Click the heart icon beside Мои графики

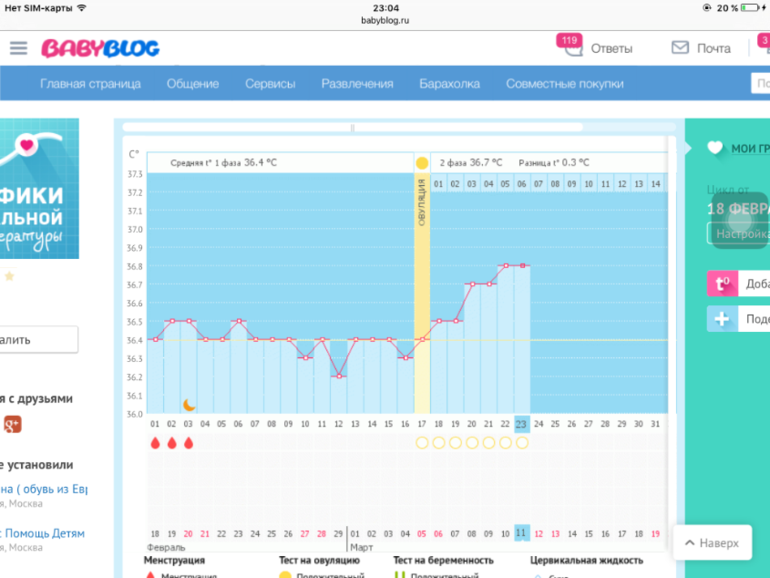tap(714, 148)
